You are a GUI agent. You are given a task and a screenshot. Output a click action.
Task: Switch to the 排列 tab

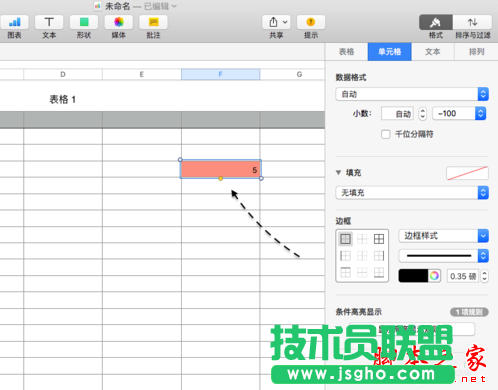pyautogui.click(x=476, y=52)
